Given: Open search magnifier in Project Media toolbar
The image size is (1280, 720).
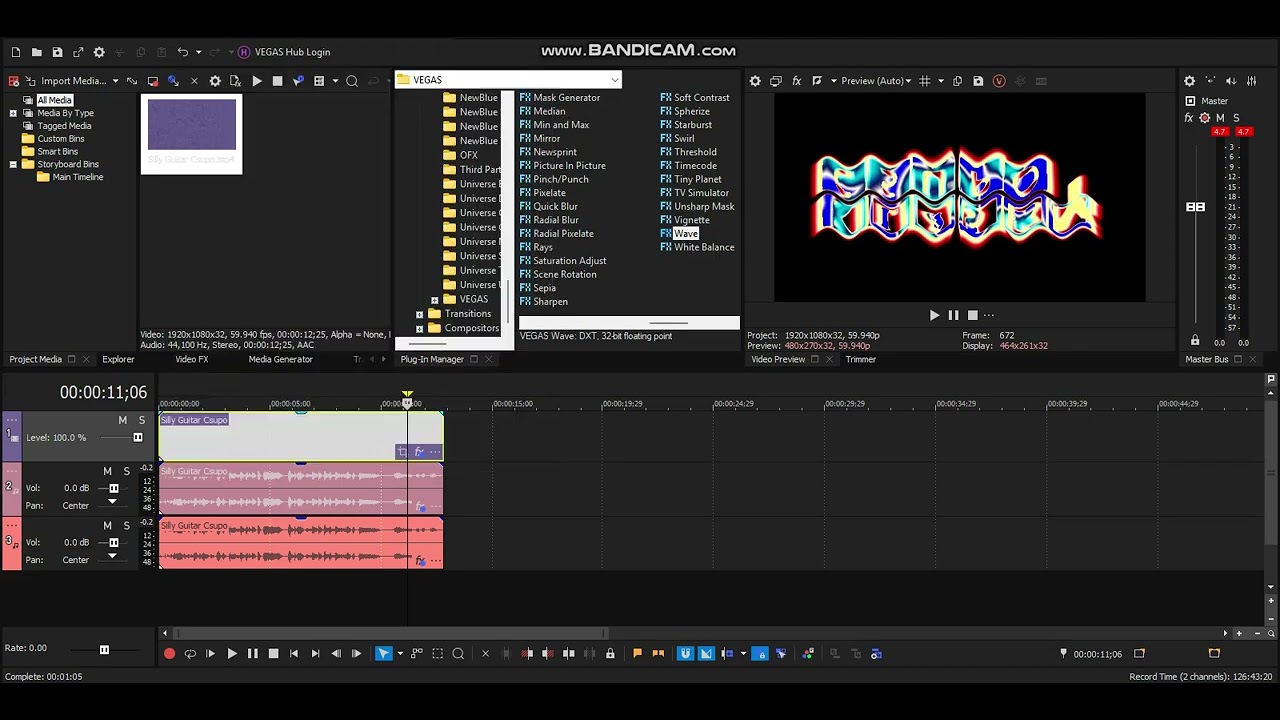Looking at the screenshot, I should point(352,81).
